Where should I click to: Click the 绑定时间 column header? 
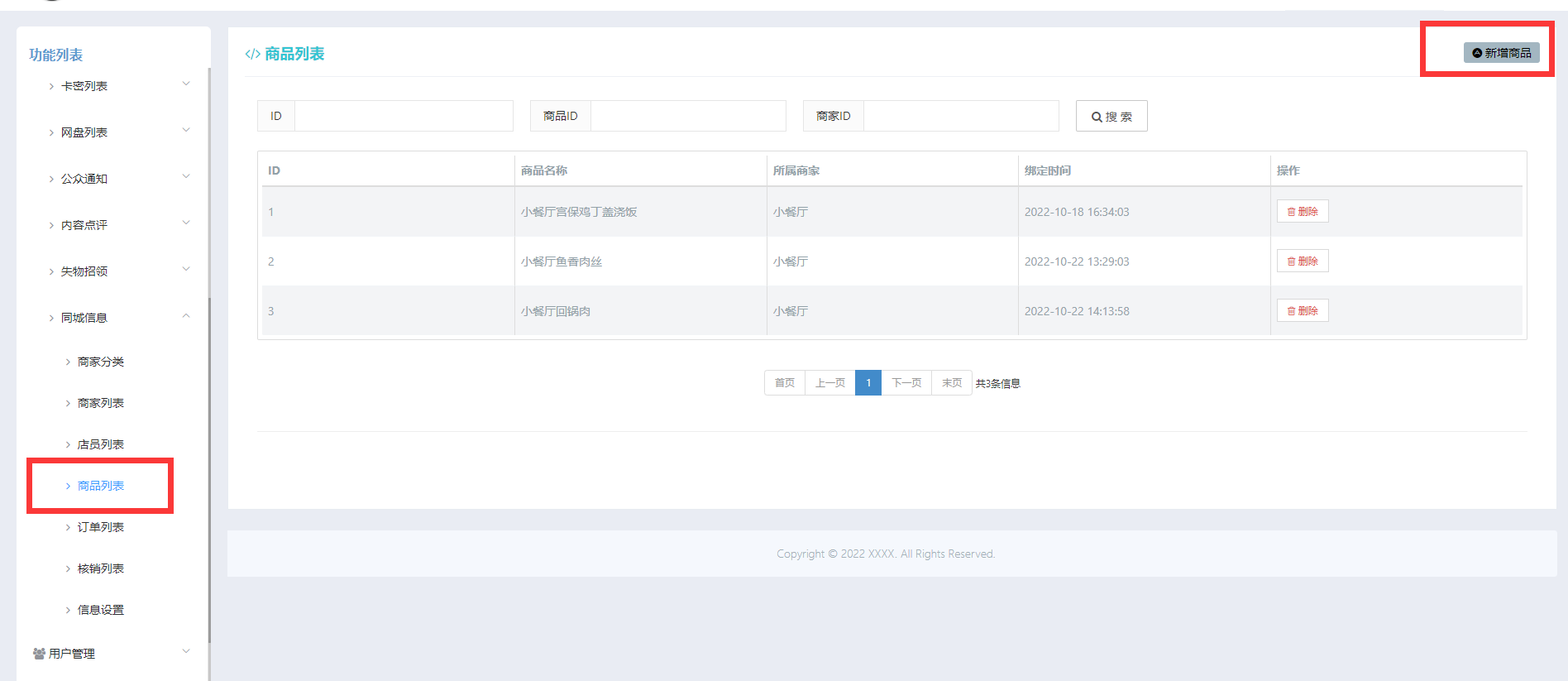[x=1047, y=170]
